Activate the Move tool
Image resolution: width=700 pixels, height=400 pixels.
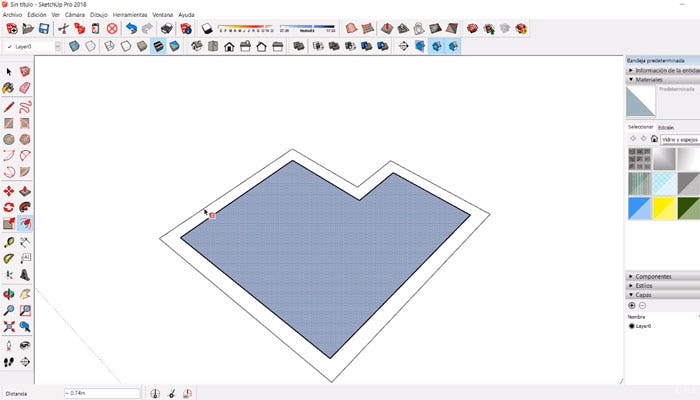point(9,191)
